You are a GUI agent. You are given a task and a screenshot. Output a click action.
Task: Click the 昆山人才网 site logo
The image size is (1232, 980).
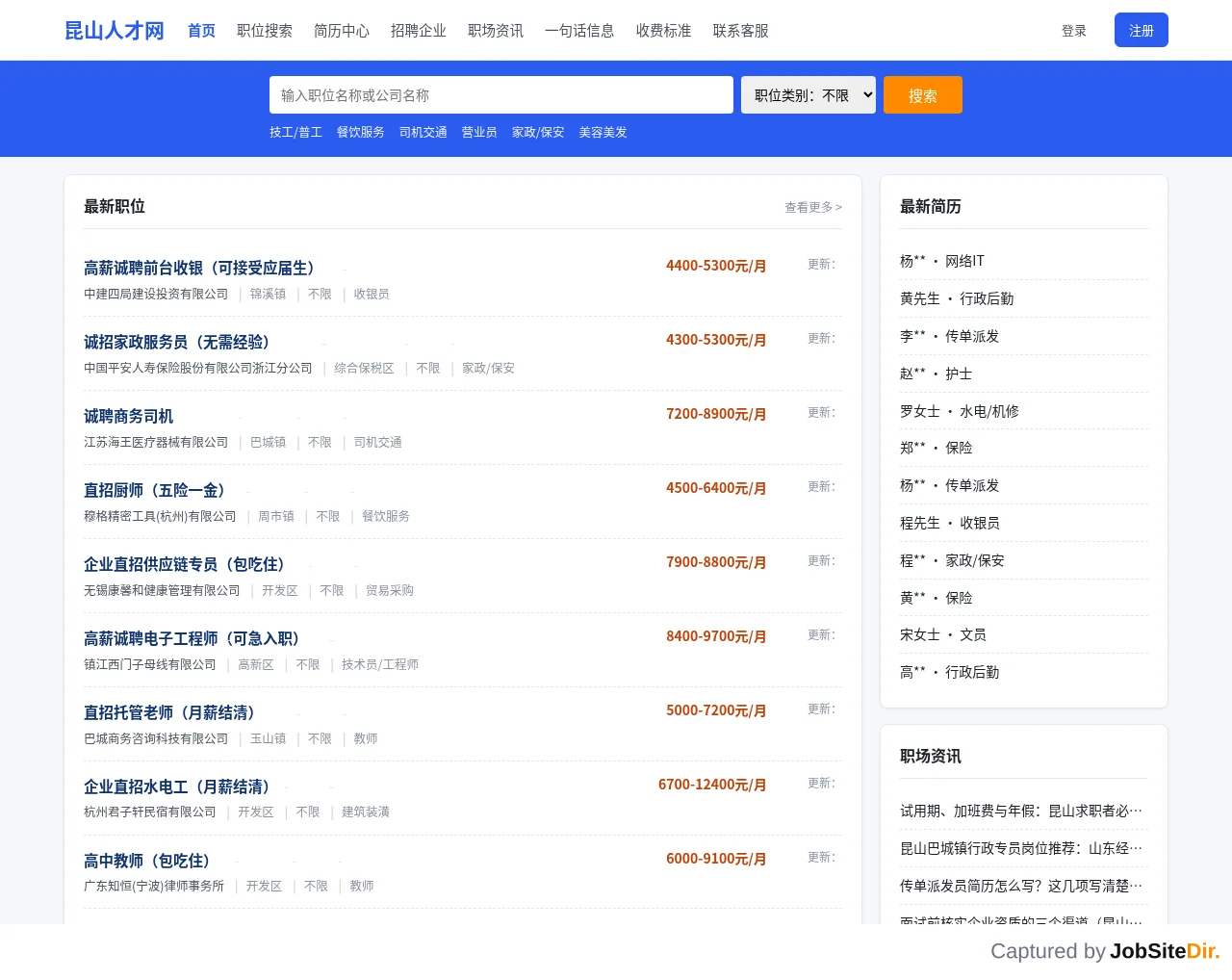click(x=115, y=31)
